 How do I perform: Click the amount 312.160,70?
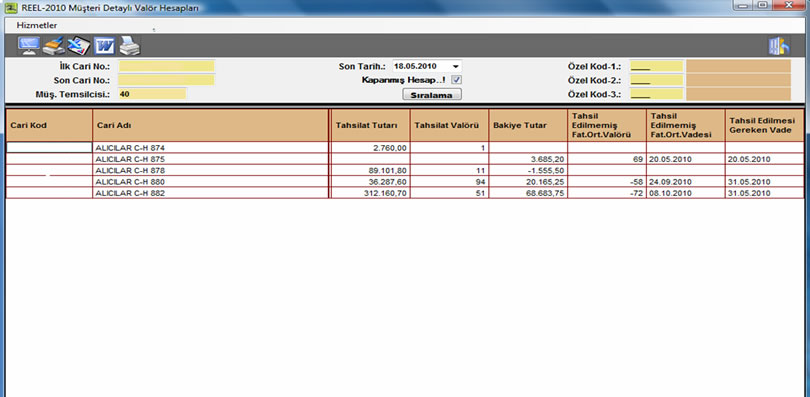pyautogui.click(x=386, y=194)
